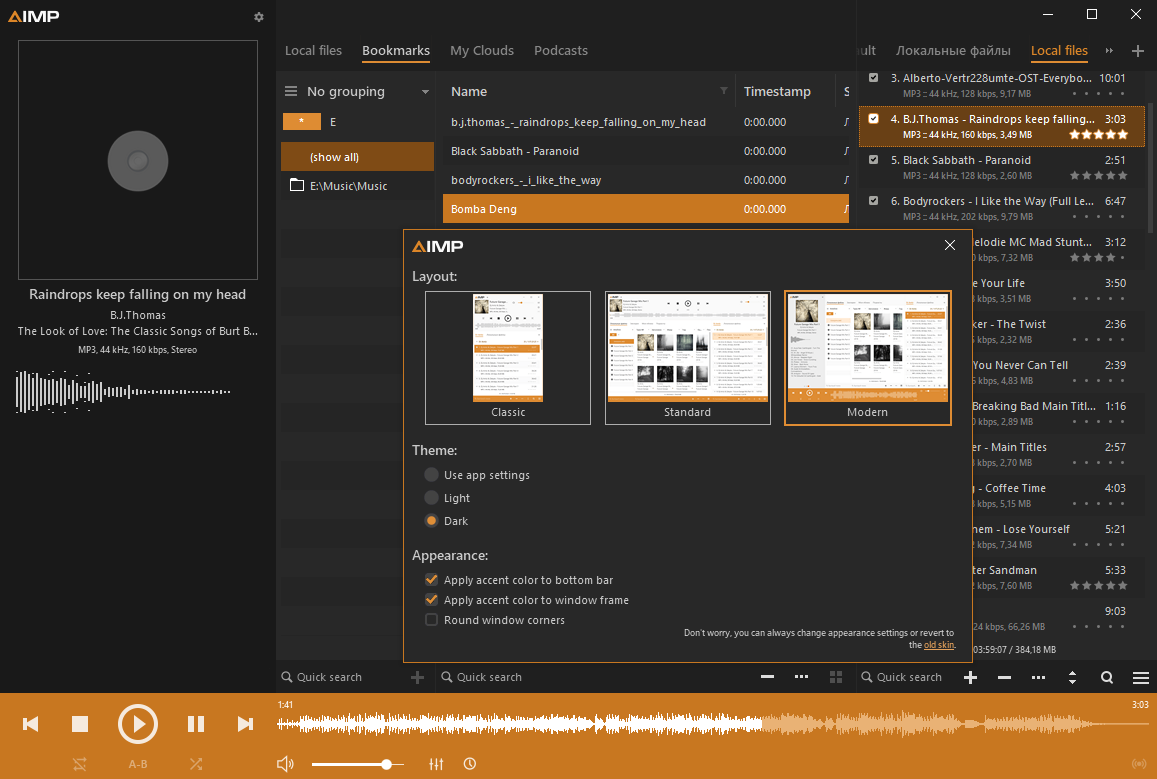Image resolution: width=1157 pixels, height=779 pixels.
Task: Pause the current track
Action: click(x=196, y=724)
